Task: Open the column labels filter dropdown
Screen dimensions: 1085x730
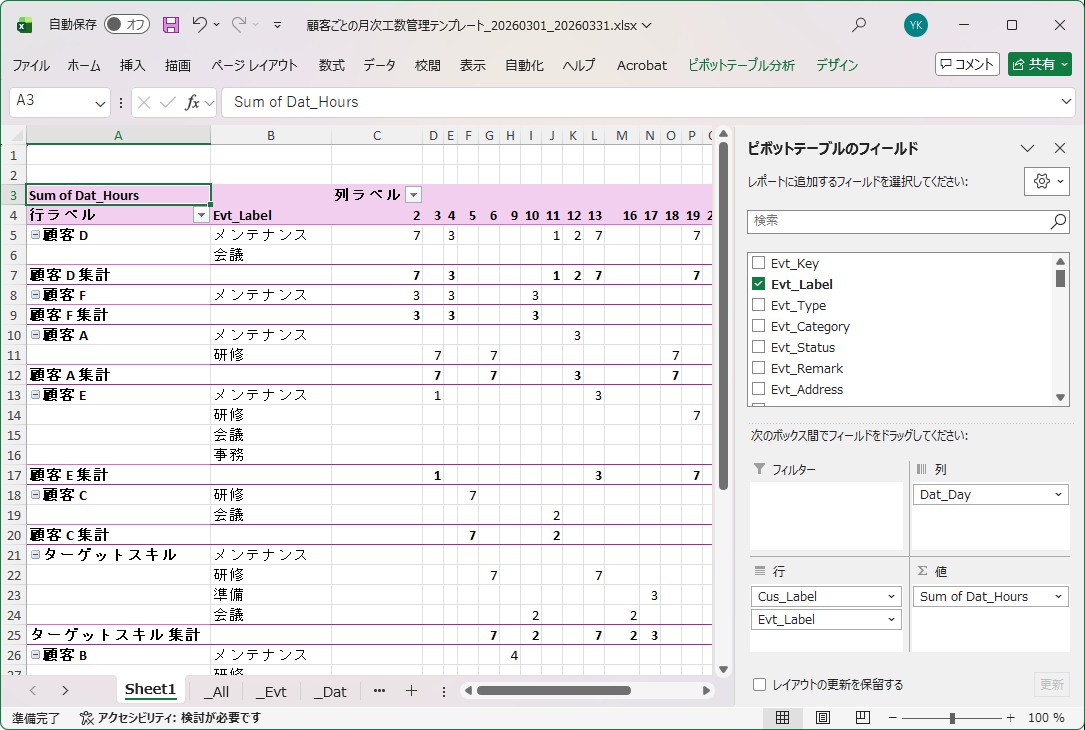Action: point(413,195)
